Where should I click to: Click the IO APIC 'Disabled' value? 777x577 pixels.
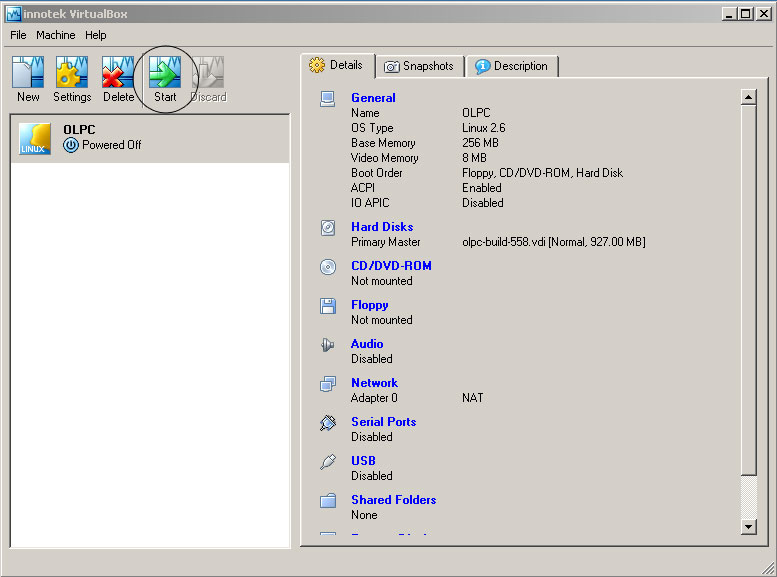click(x=483, y=203)
